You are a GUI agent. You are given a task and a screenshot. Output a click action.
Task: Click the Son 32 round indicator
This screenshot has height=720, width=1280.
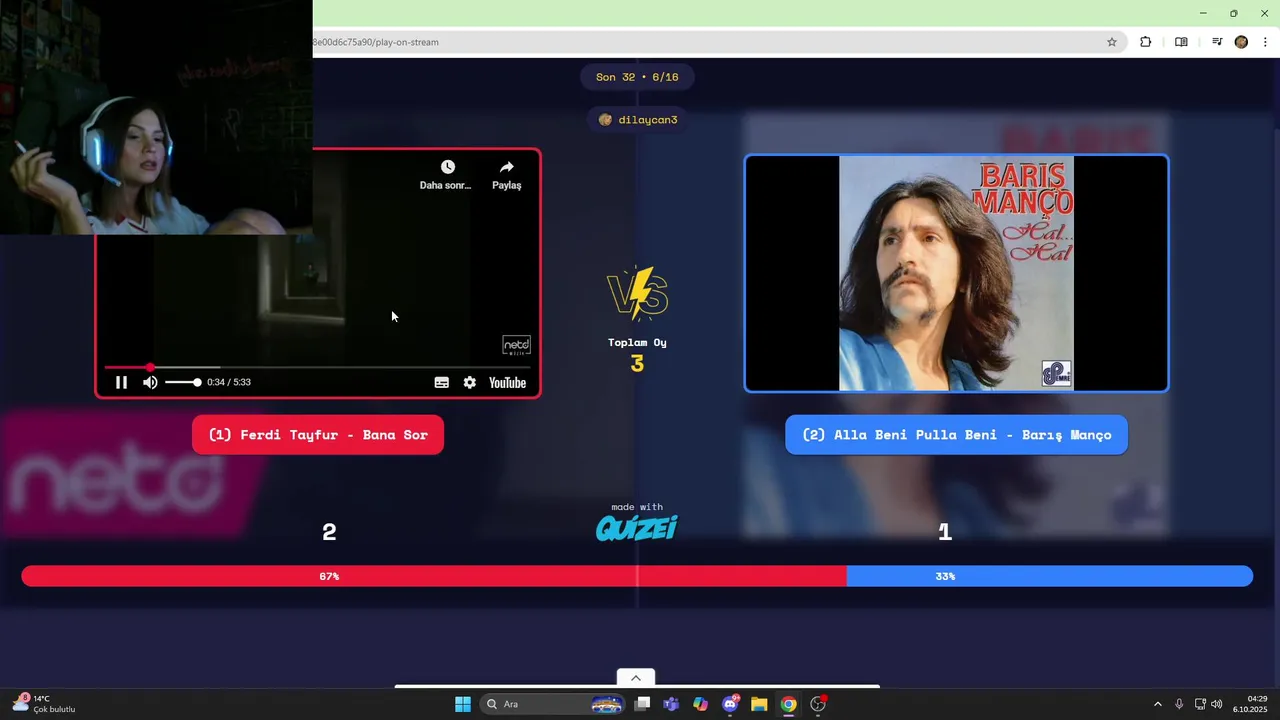[637, 77]
